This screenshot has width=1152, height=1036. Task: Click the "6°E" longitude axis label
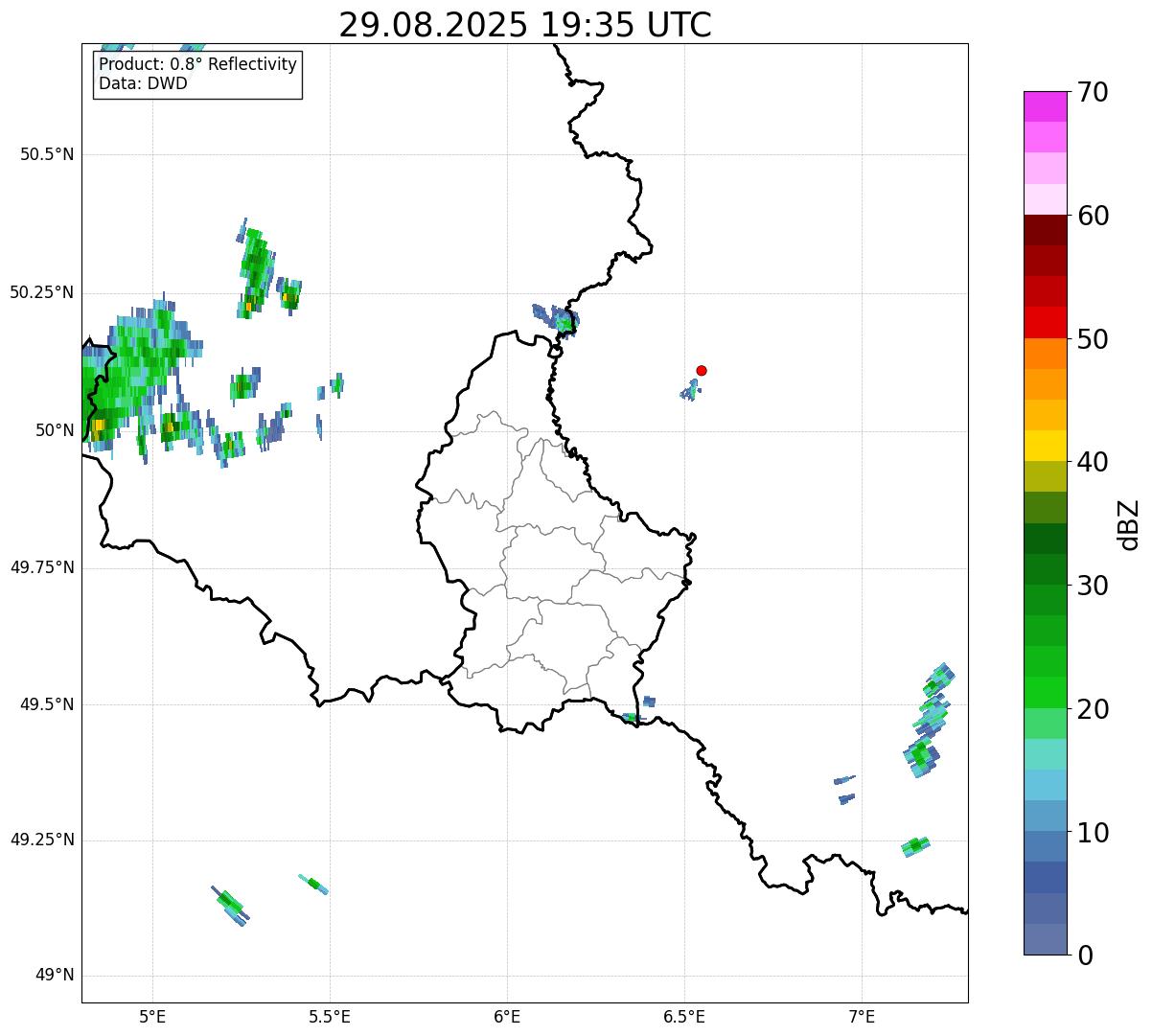(x=507, y=1016)
